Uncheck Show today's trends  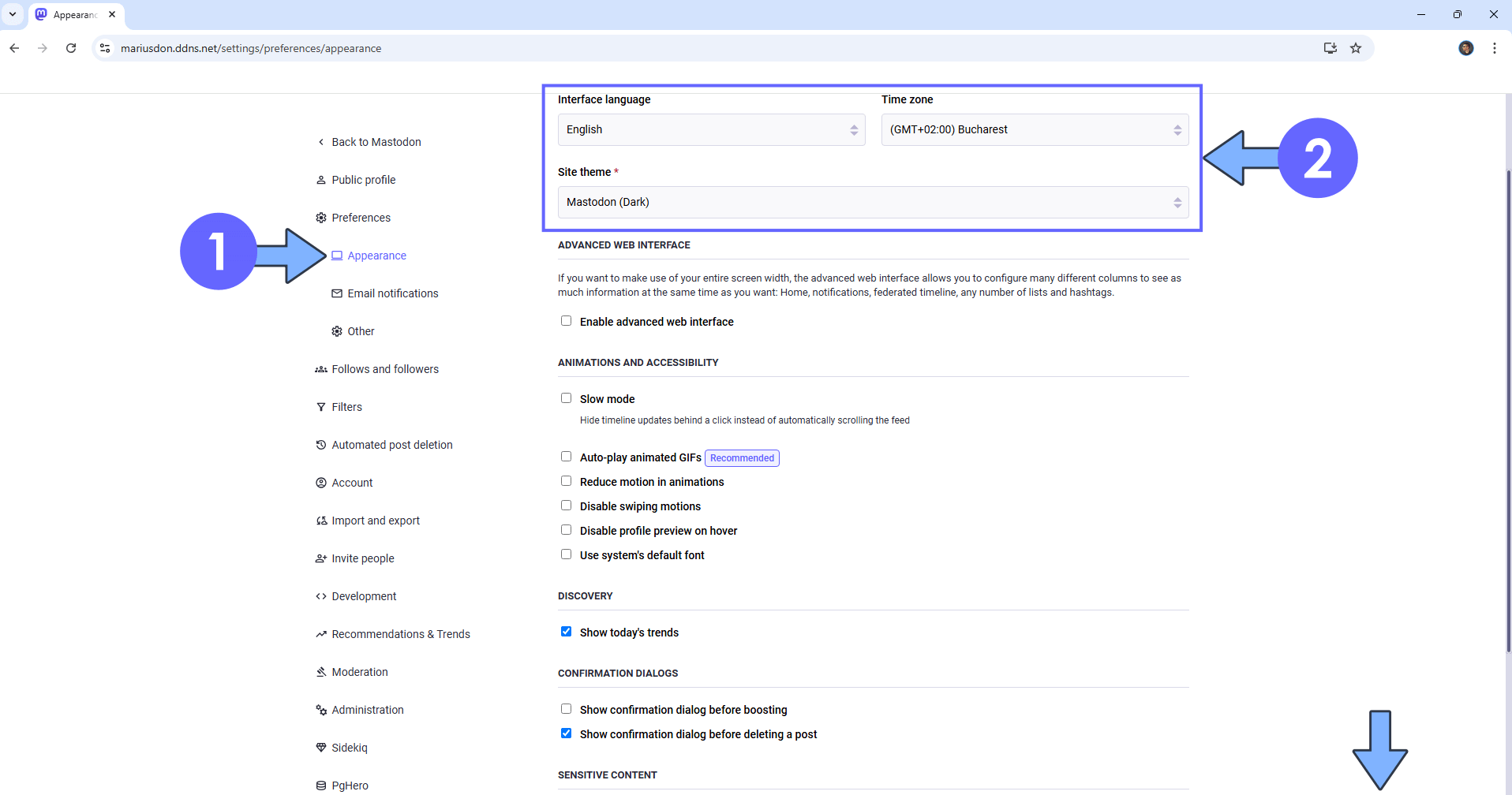pyautogui.click(x=566, y=632)
